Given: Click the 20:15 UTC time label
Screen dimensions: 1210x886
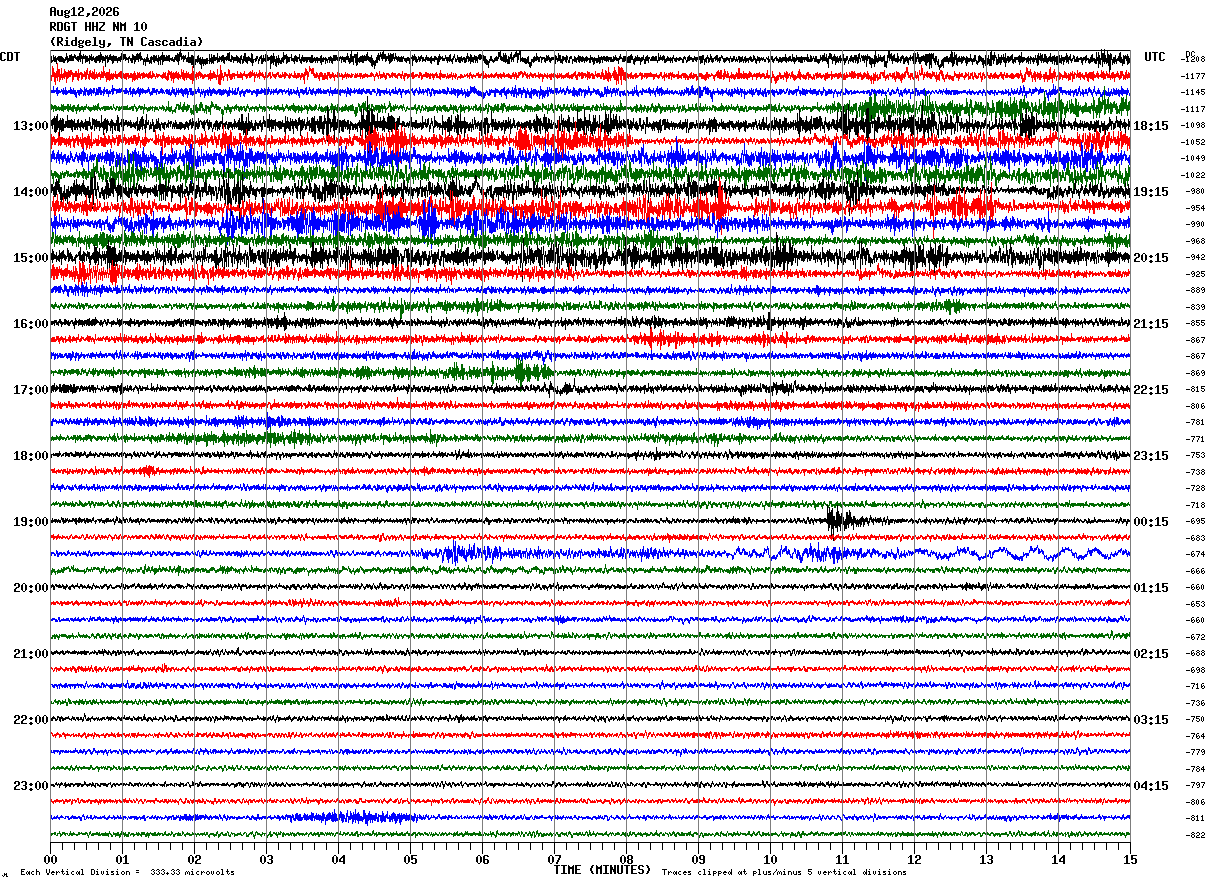Looking at the screenshot, I should coord(1151,258).
